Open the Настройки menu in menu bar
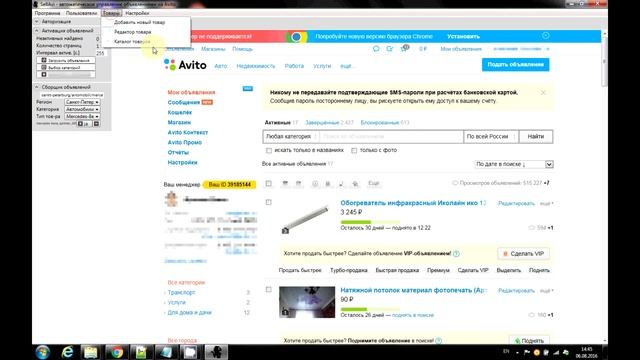The width and height of the screenshot is (640, 360). [x=137, y=13]
